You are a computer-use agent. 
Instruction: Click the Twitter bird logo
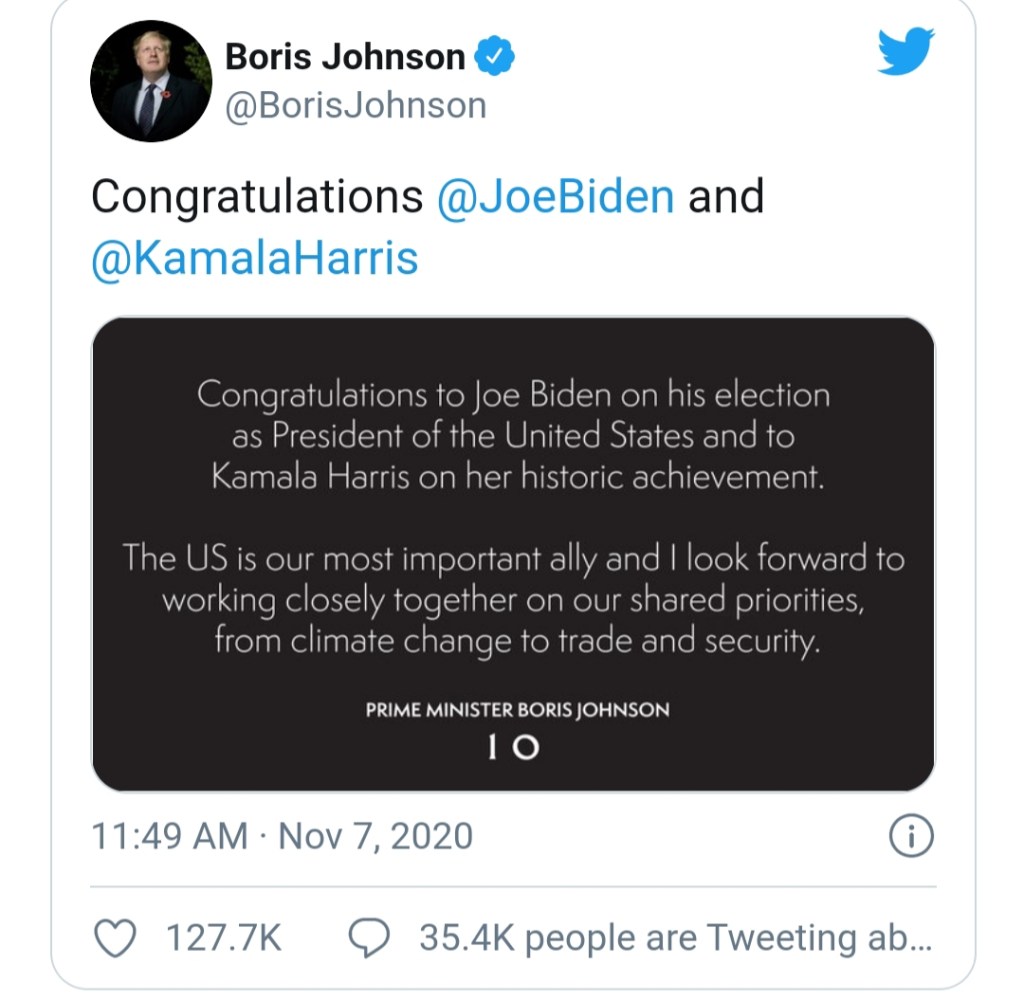pos(905,52)
